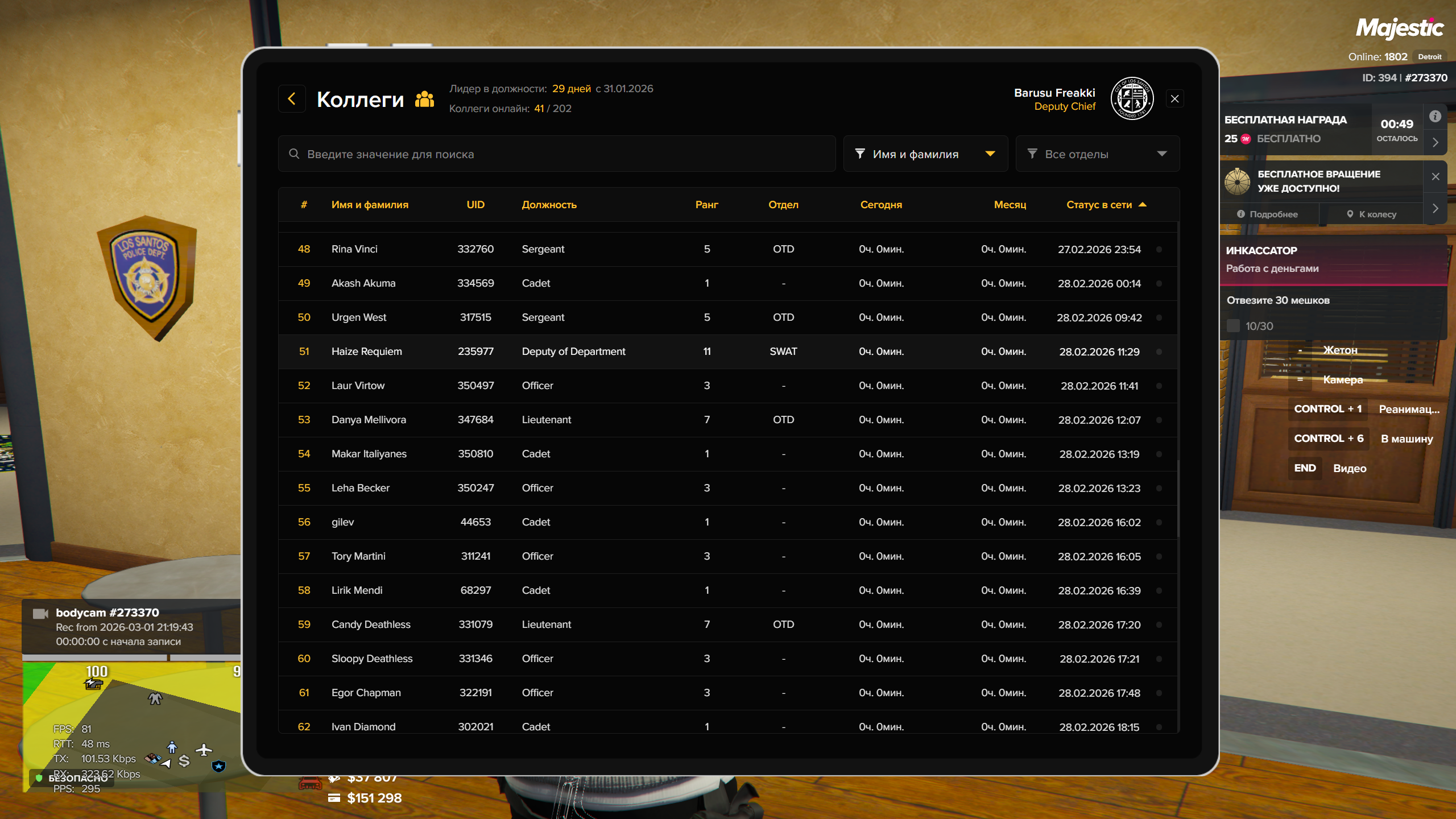The height and width of the screenshot is (819, 1456).
Task: Click the info icon on free reward
Action: click(1435, 116)
